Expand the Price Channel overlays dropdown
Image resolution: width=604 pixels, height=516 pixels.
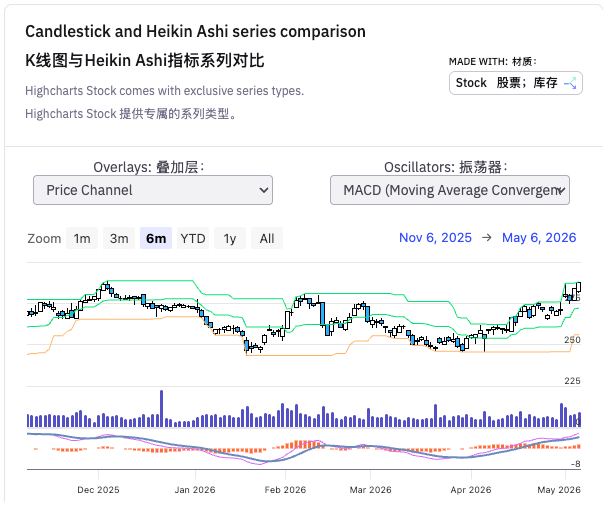pos(153,190)
